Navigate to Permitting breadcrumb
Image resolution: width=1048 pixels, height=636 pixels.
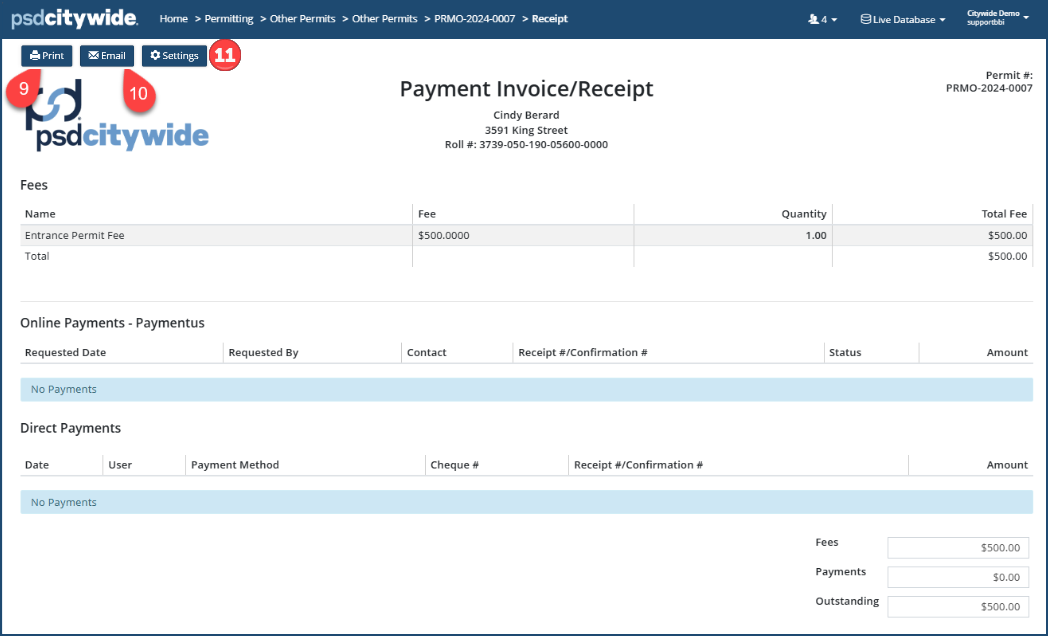pos(229,19)
